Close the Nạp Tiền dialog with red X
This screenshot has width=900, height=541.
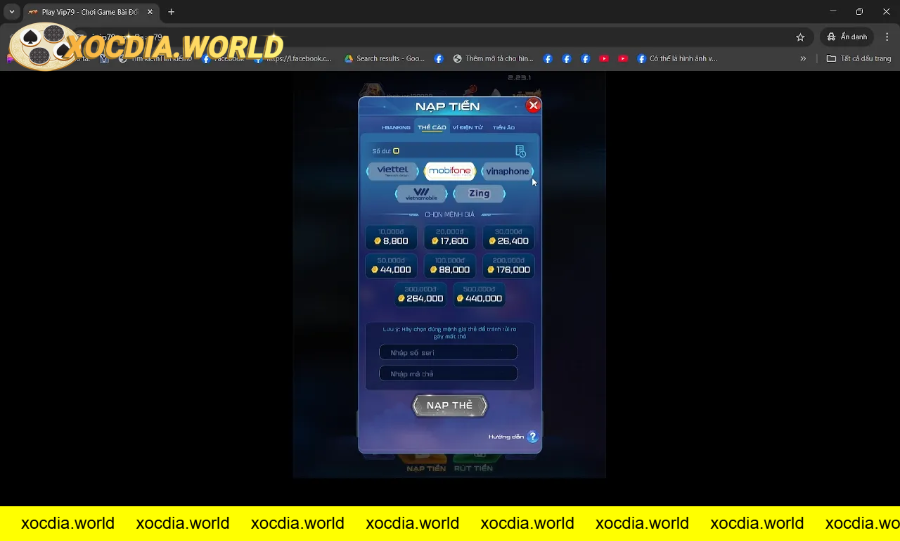point(533,105)
